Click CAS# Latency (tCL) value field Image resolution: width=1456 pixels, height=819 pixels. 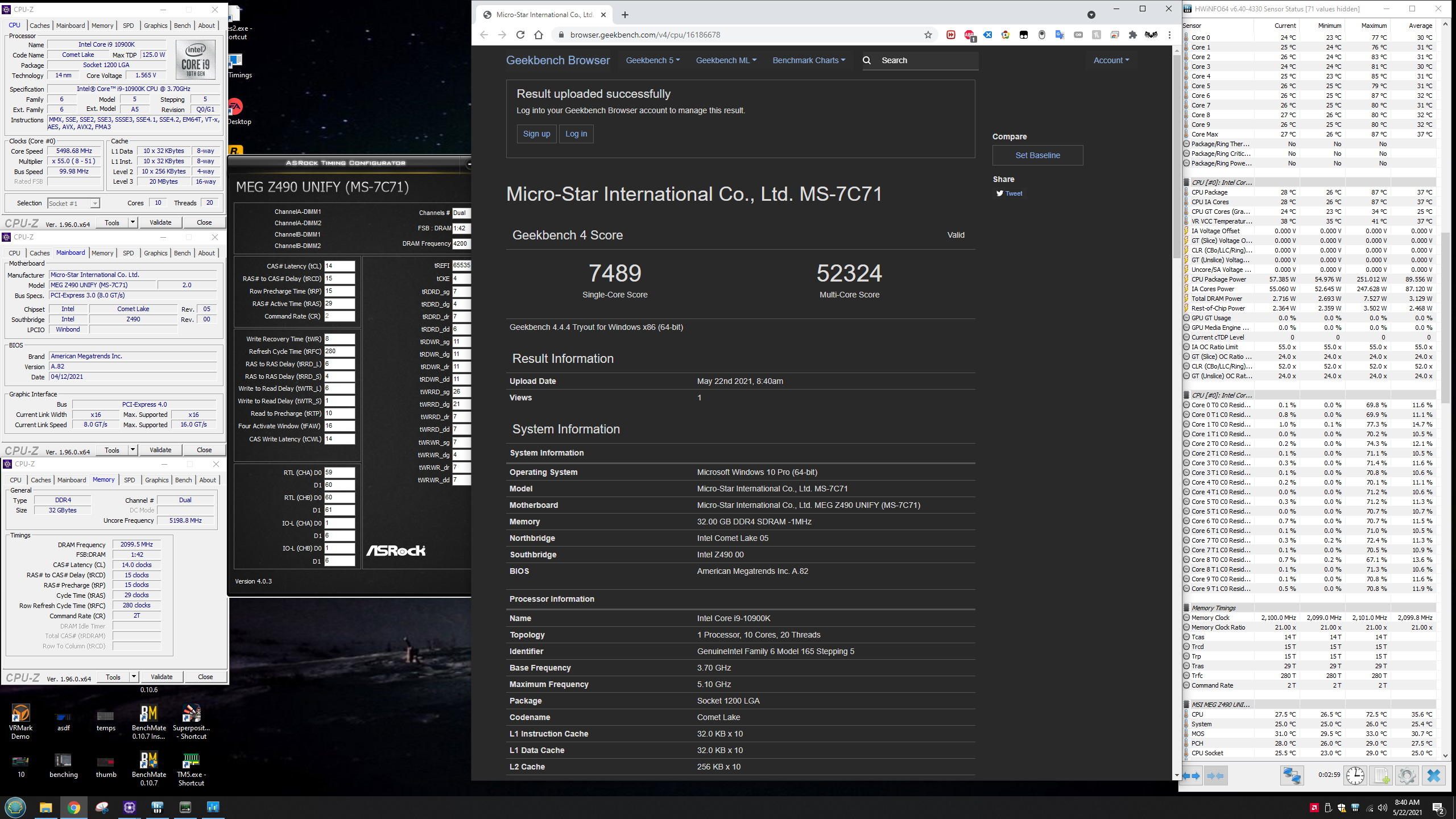pos(340,266)
